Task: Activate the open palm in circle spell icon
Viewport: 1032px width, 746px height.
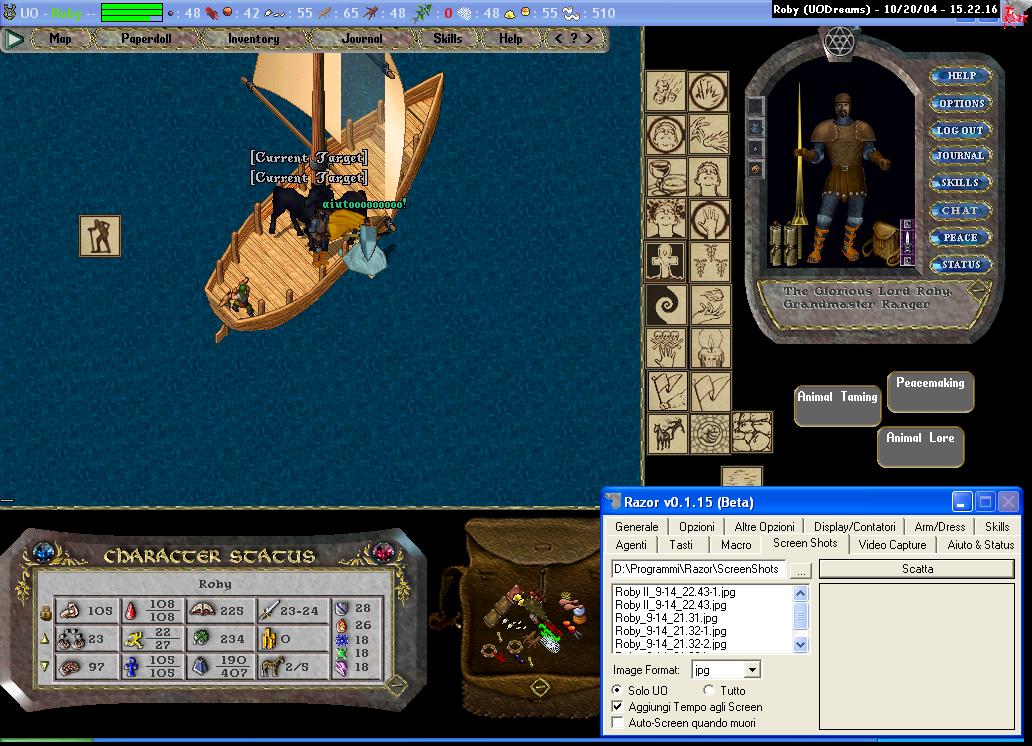Action: 708,219
